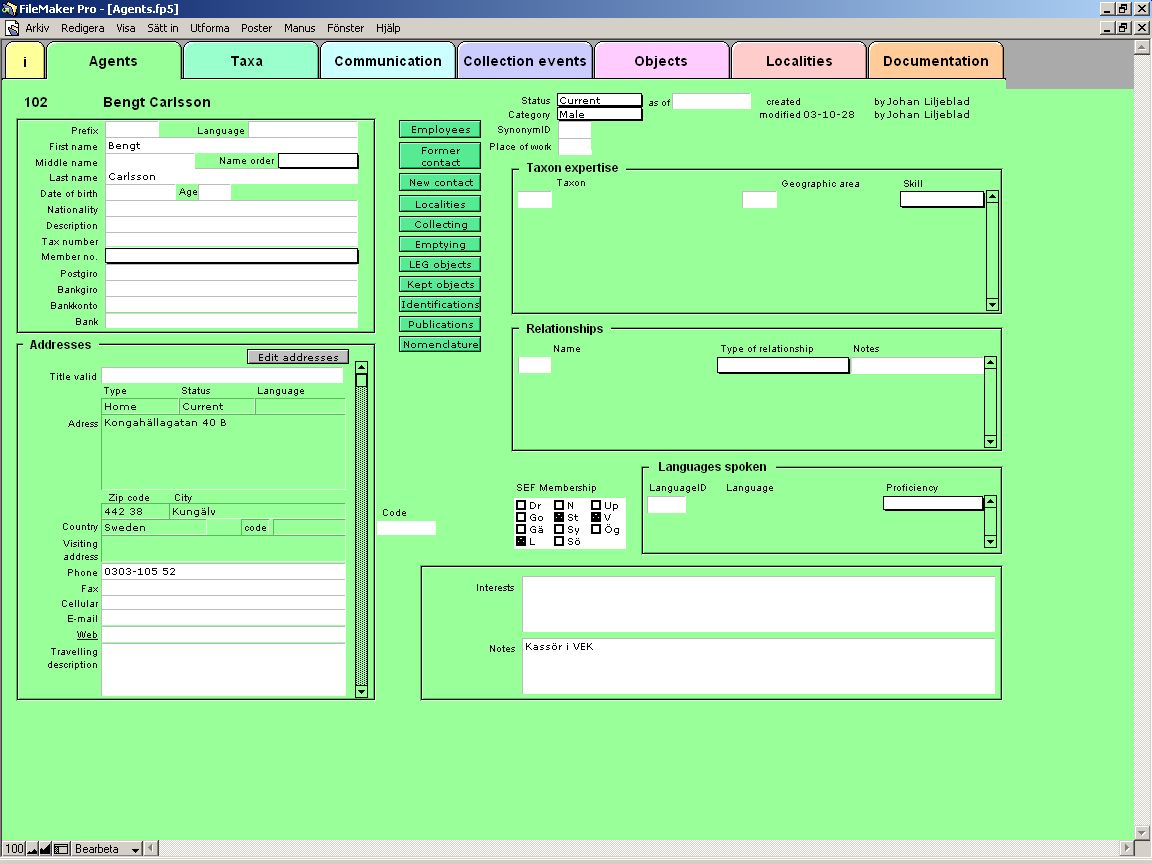This screenshot has height=864, width=1152.
Task: Click the horizontal scrollbar left arrow
Action: coord(151,849)
